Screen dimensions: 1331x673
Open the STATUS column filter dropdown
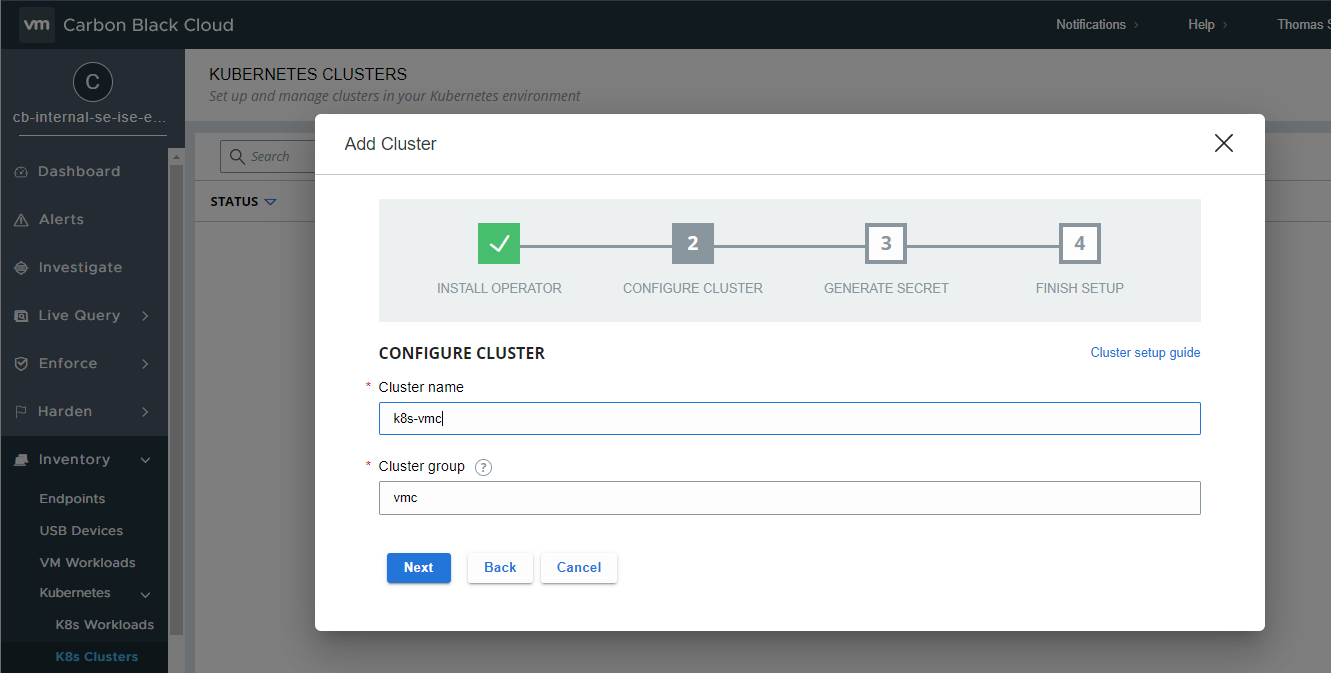click(x=269, y=202)
